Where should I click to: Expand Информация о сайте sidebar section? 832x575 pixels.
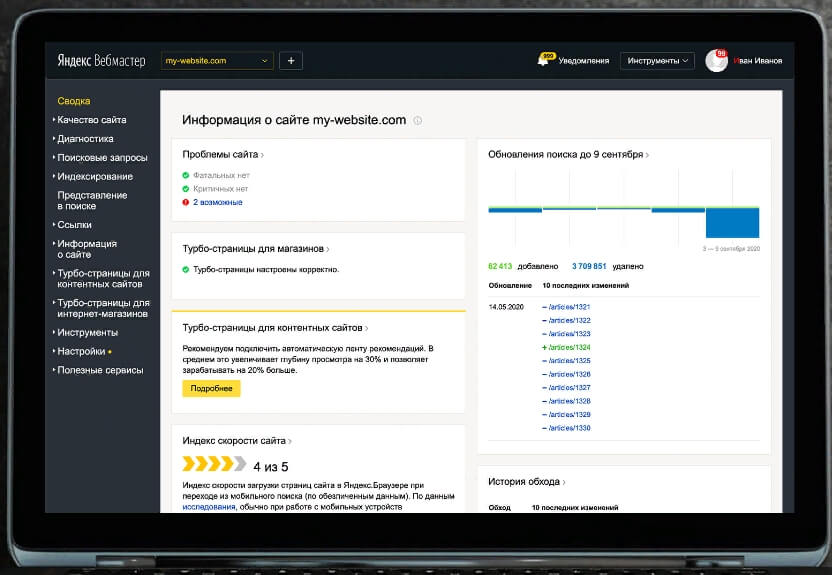86,249
